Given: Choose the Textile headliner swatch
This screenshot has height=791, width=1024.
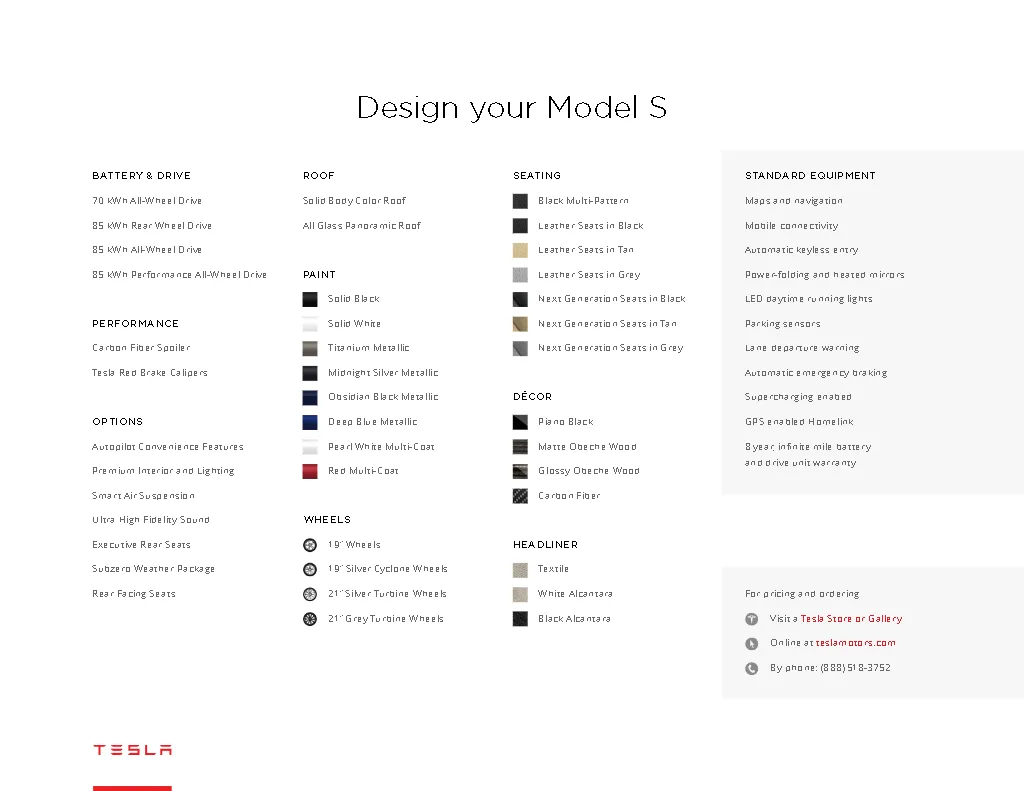Looking at the screenshot, I should 520,570.
